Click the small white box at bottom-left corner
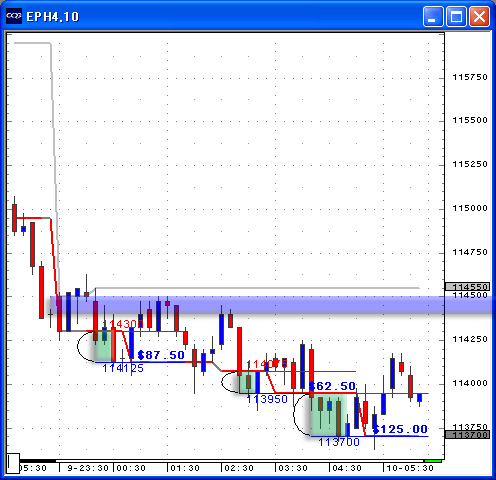The width and height of the screenshot is (496, 480). tap(13, 463)
